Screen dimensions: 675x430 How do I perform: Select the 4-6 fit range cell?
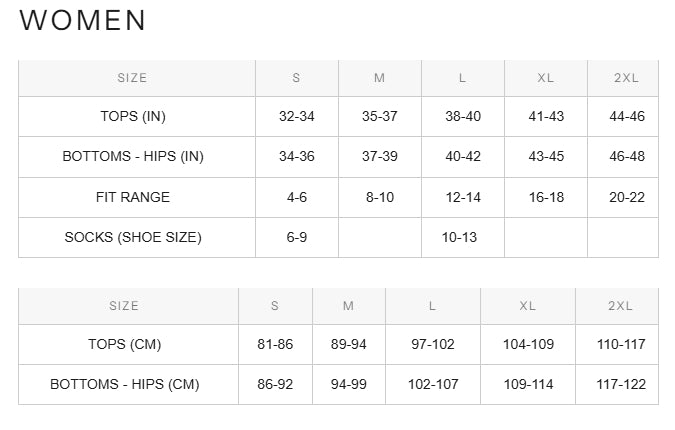(297, 198)
